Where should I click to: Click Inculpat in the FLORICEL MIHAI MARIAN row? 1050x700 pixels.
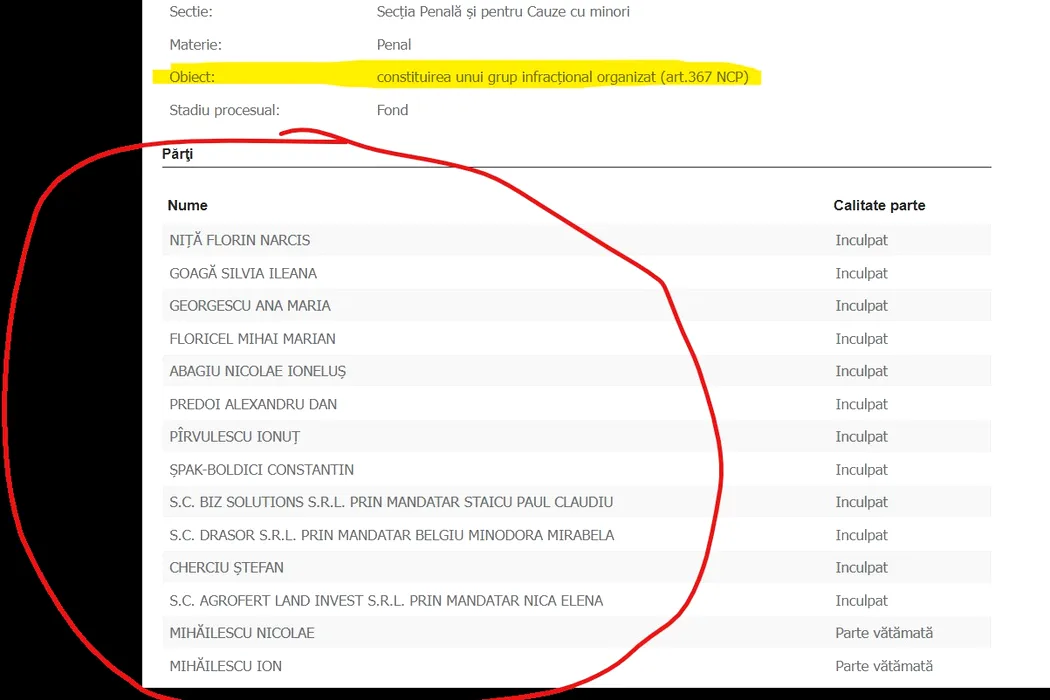(861, 339)
